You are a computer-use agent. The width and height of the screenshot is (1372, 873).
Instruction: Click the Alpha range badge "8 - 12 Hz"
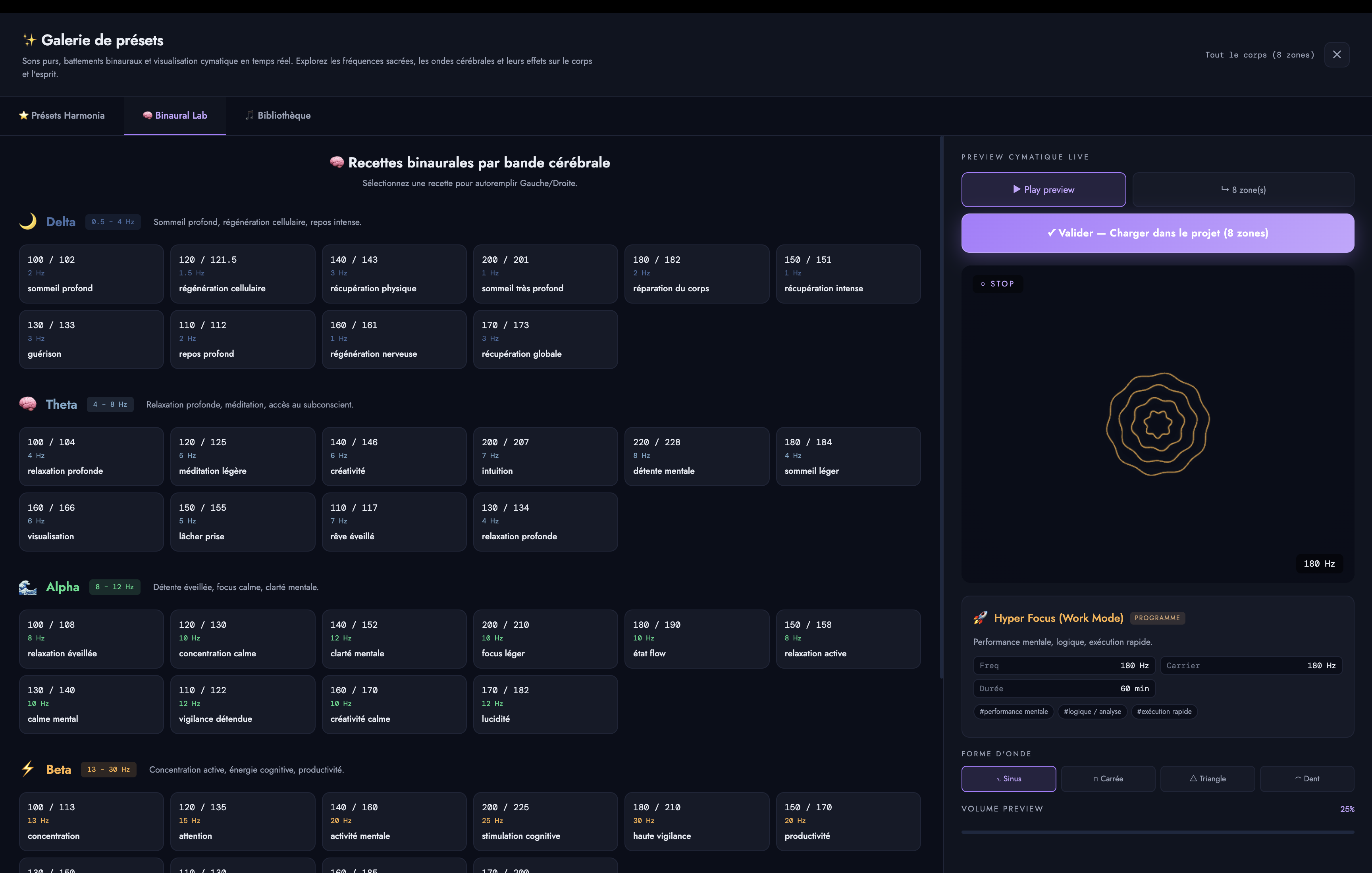(x=114, y=587)
